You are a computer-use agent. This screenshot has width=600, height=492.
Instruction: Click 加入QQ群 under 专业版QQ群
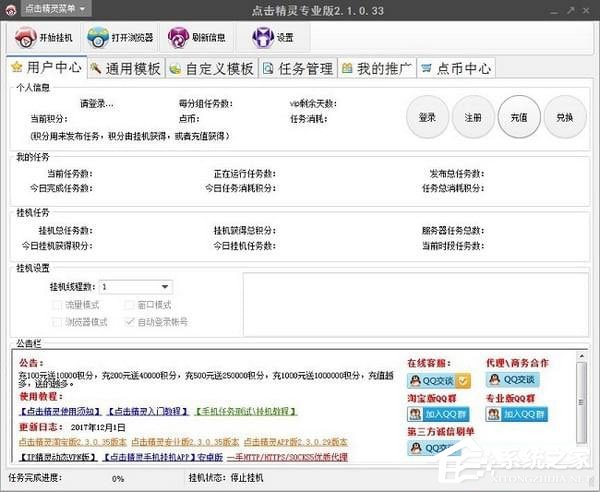(517, 414)
